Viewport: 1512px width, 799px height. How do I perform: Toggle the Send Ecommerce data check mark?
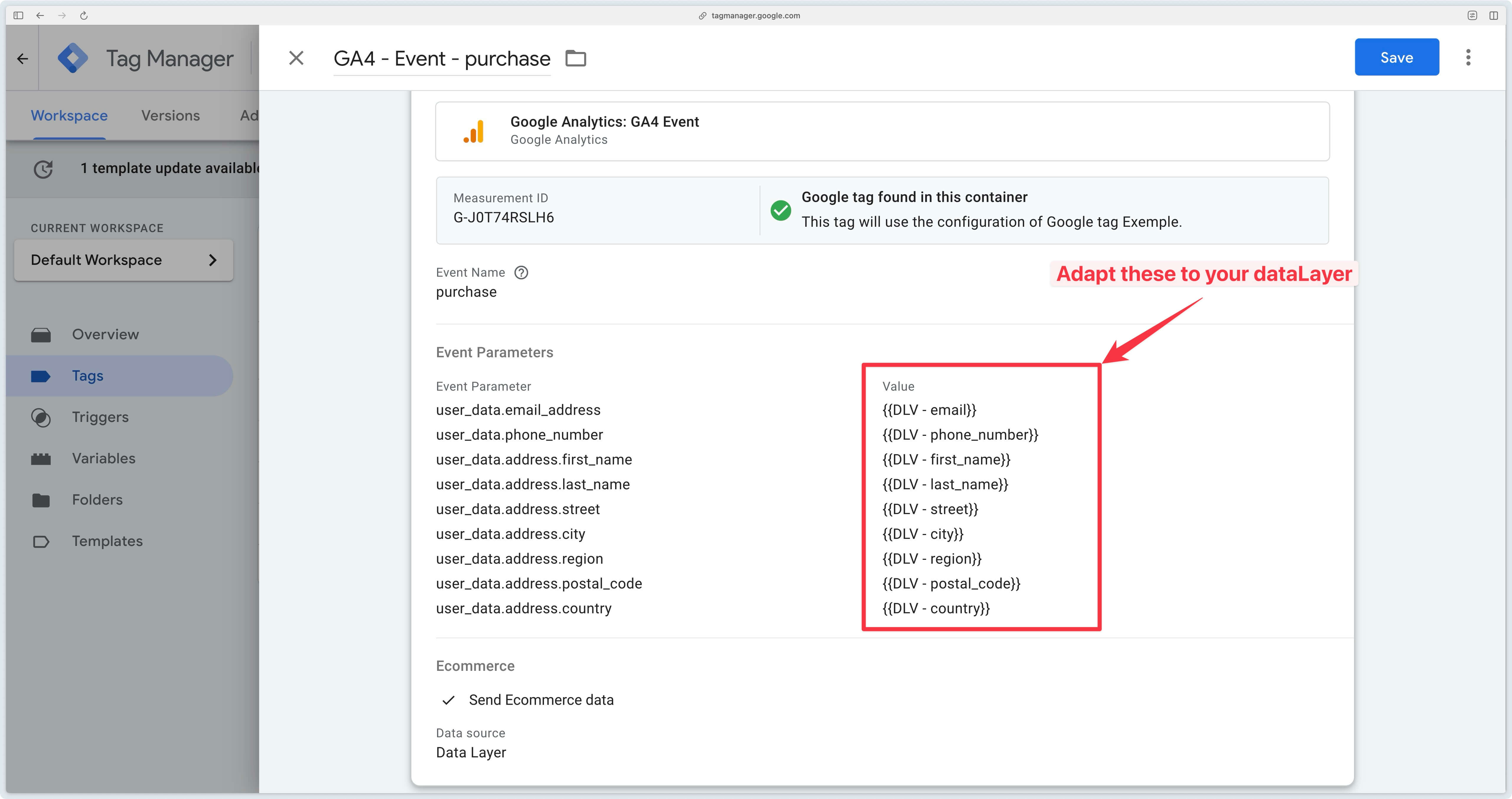pos(449,700)
